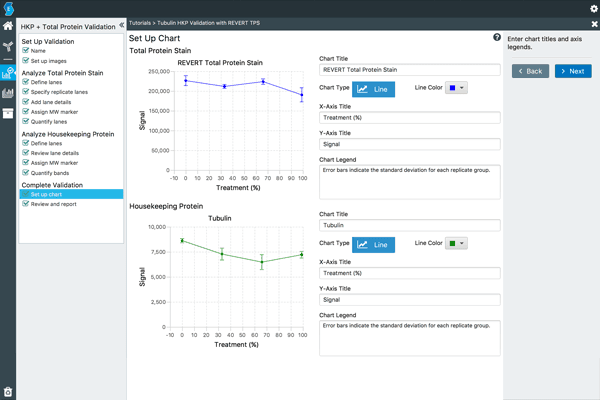Select Line chart type for Tubulin chart
This screenshot has height=400, width=600.
[373, 244]
